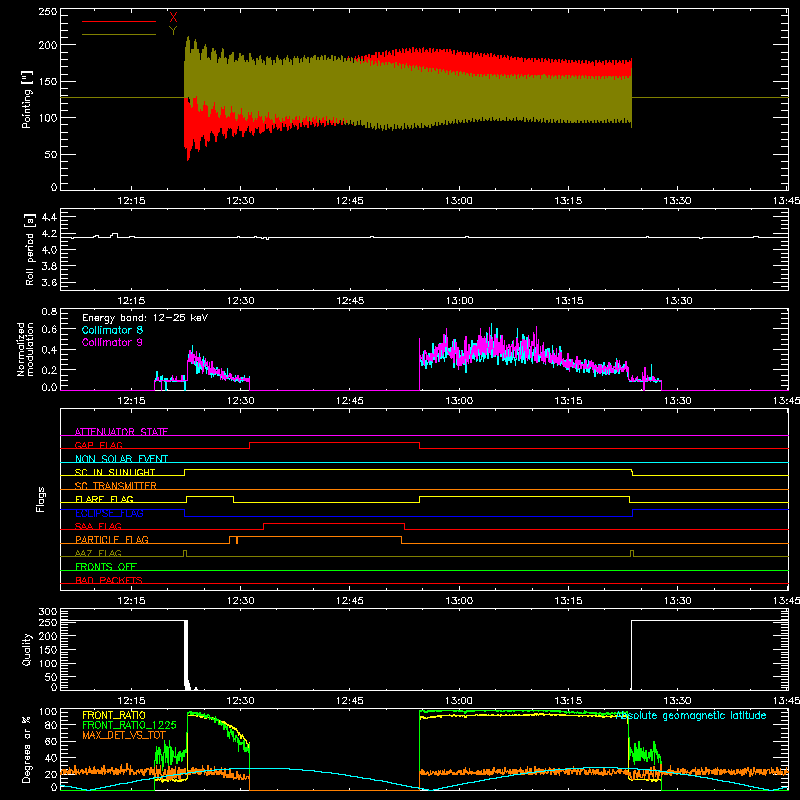This screenshot has width=800, height=800.
Task: Click the 'Pointing' axis label
Action: coord(27,99)
